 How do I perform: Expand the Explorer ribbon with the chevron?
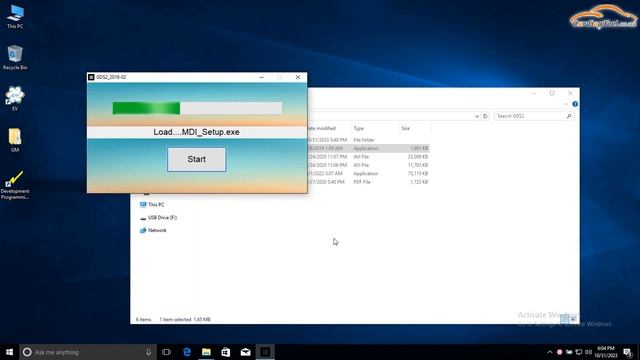click(x=566, y=104)
